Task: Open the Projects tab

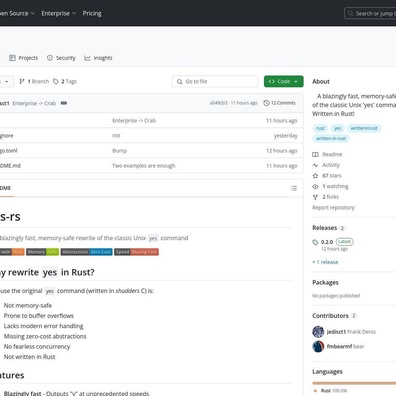Action: pyautogui.click(x=24, y=58)
